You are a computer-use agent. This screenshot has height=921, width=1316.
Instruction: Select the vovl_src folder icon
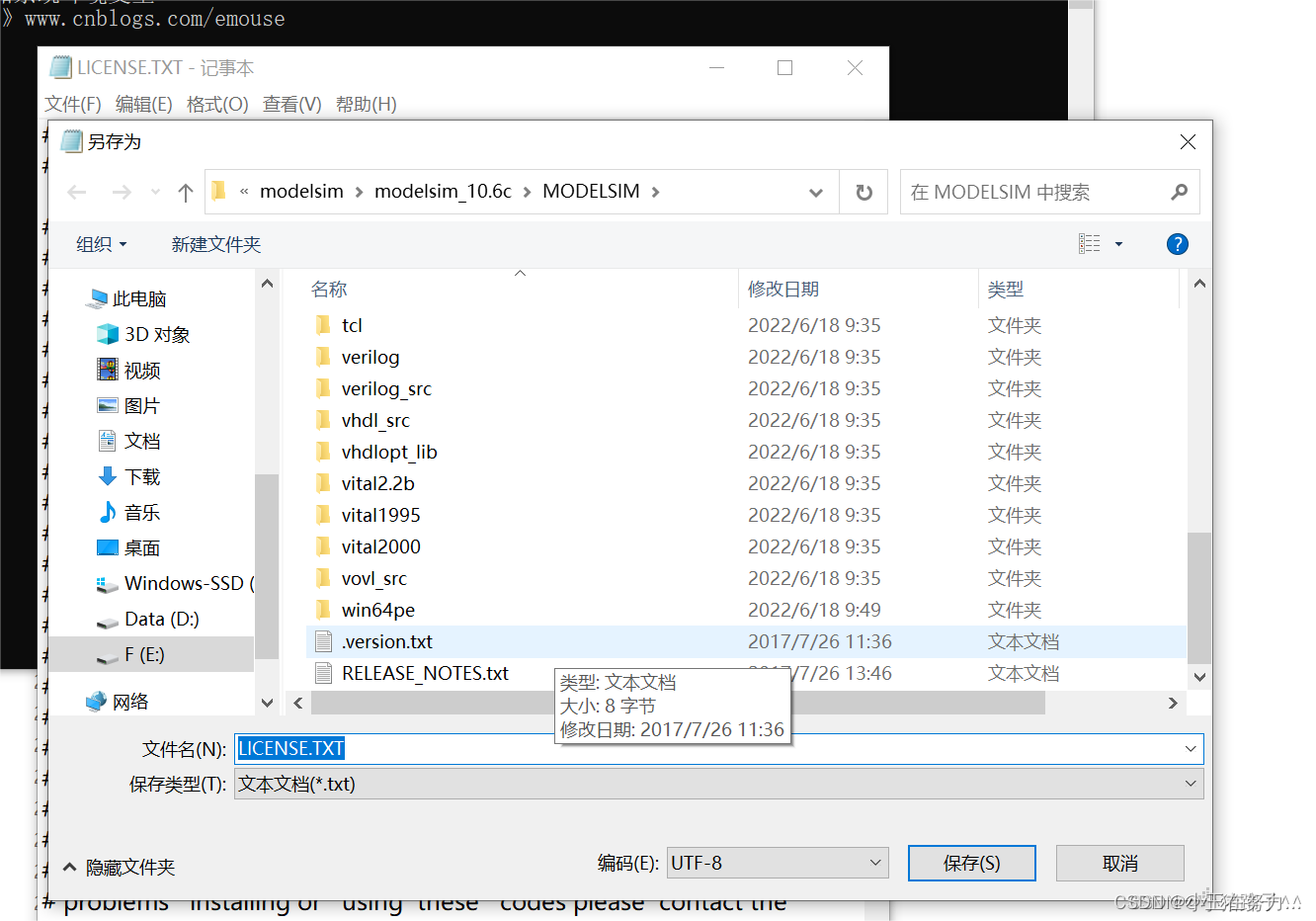click(x=323, y=578)
